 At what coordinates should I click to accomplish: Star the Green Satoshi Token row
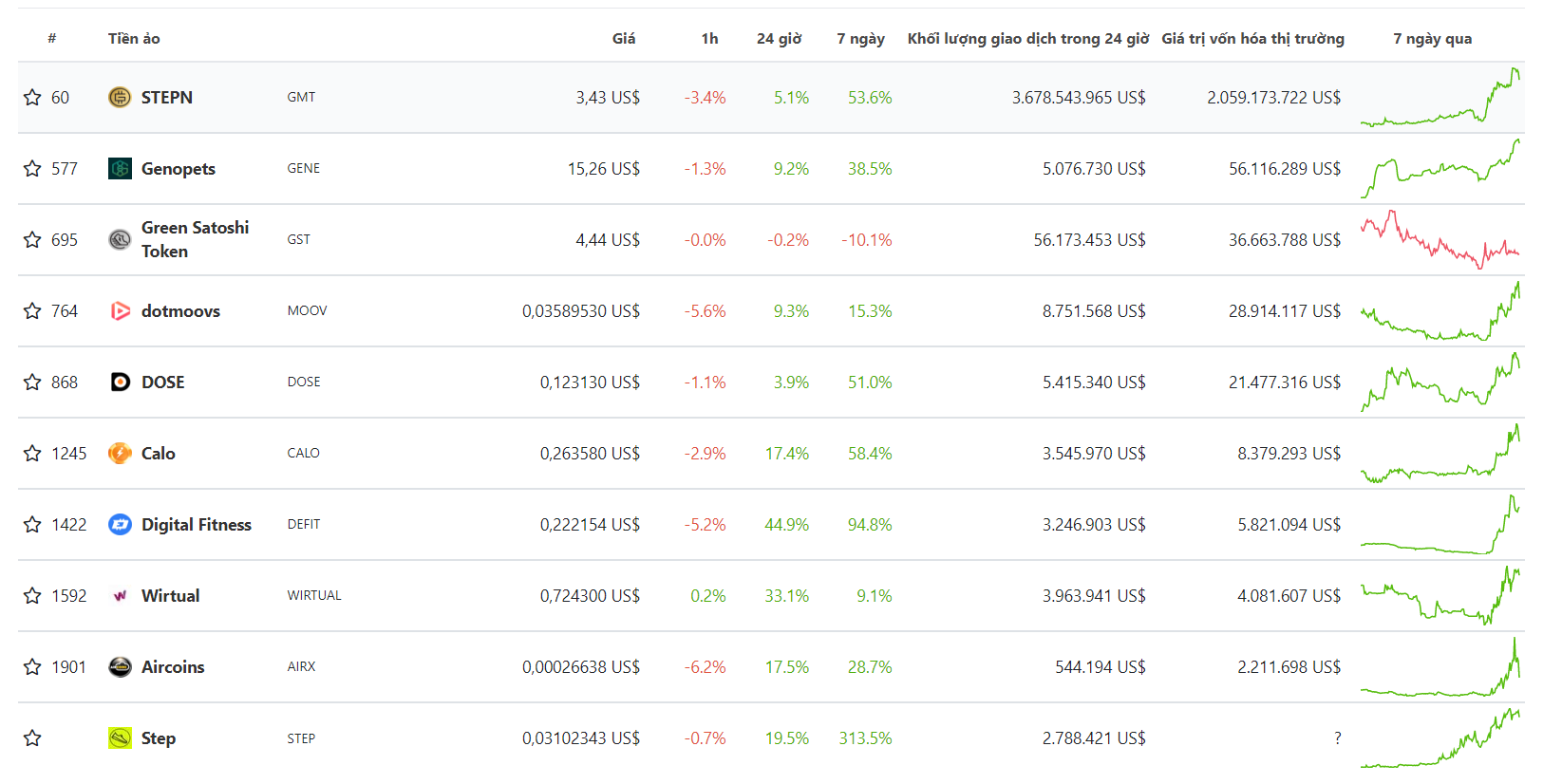coord(32,239)
